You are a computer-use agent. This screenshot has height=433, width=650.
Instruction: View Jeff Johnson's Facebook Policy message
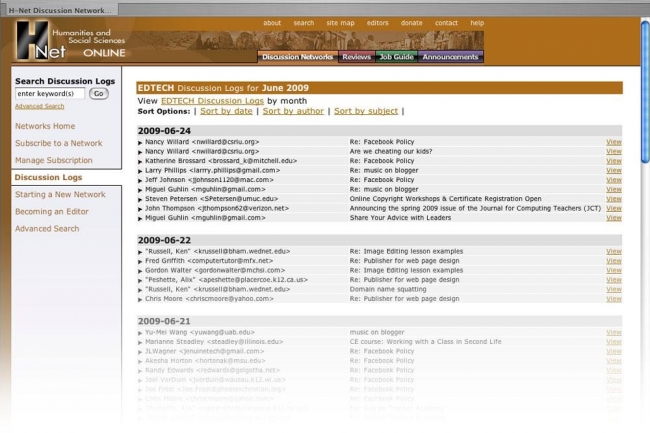[614, 180]
